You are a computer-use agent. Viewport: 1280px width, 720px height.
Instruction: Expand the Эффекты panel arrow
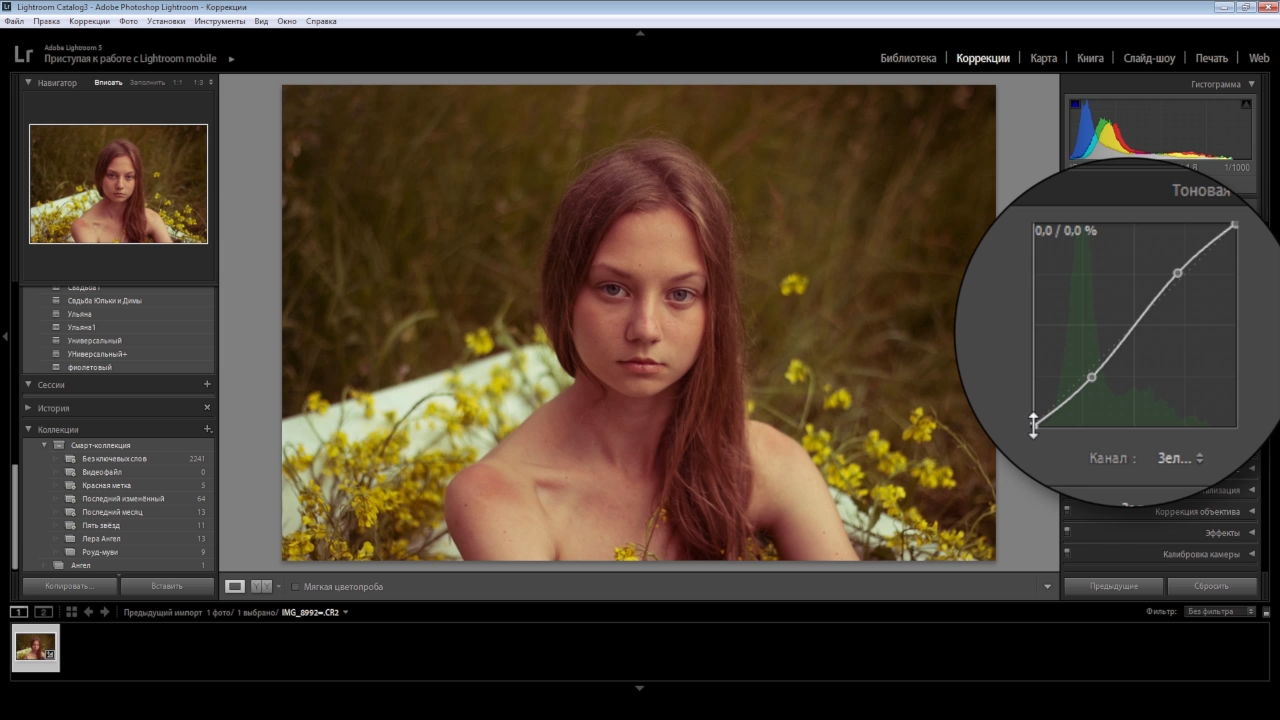1251,533
